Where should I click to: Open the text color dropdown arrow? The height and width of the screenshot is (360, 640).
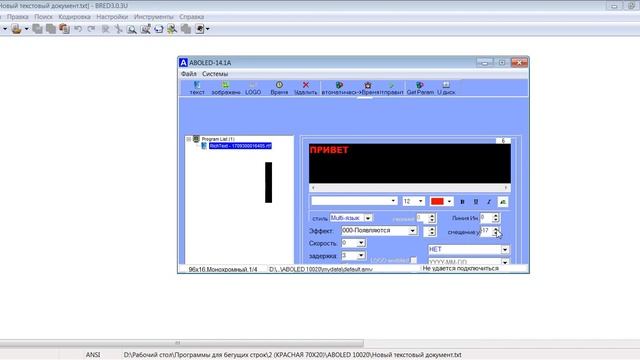pos(449,202)
